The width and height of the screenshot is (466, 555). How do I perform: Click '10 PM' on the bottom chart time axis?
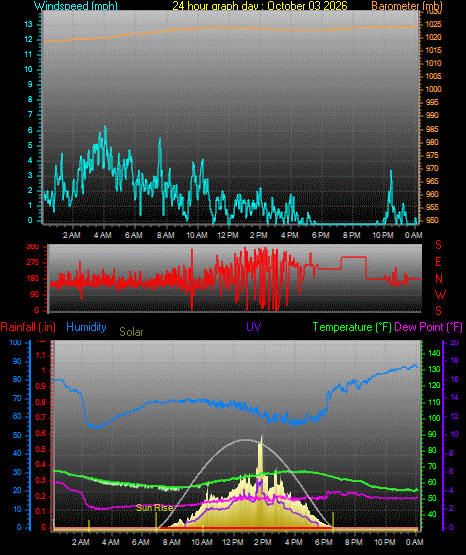385,542
